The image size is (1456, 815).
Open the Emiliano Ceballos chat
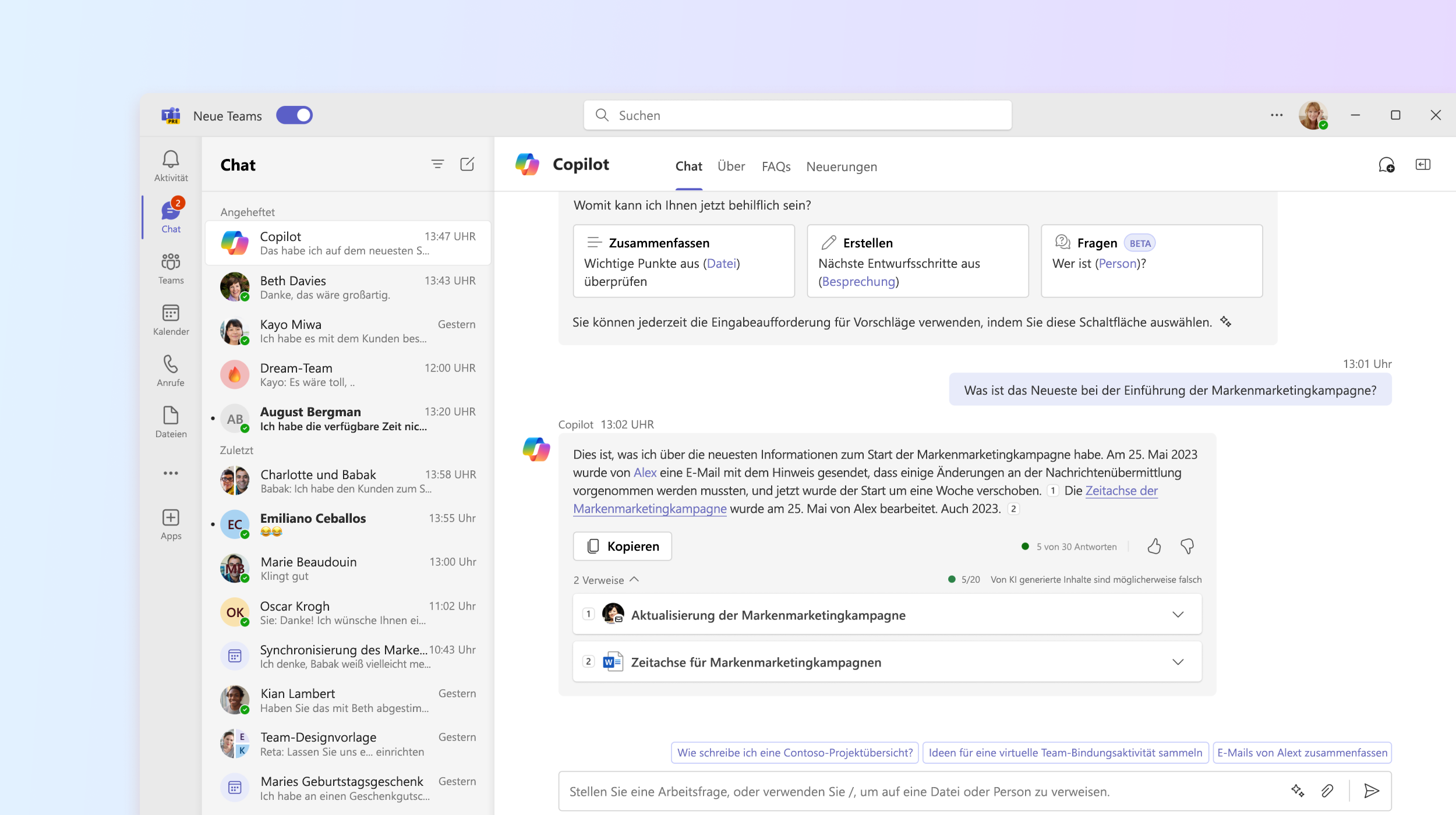[x=348, y=525]
